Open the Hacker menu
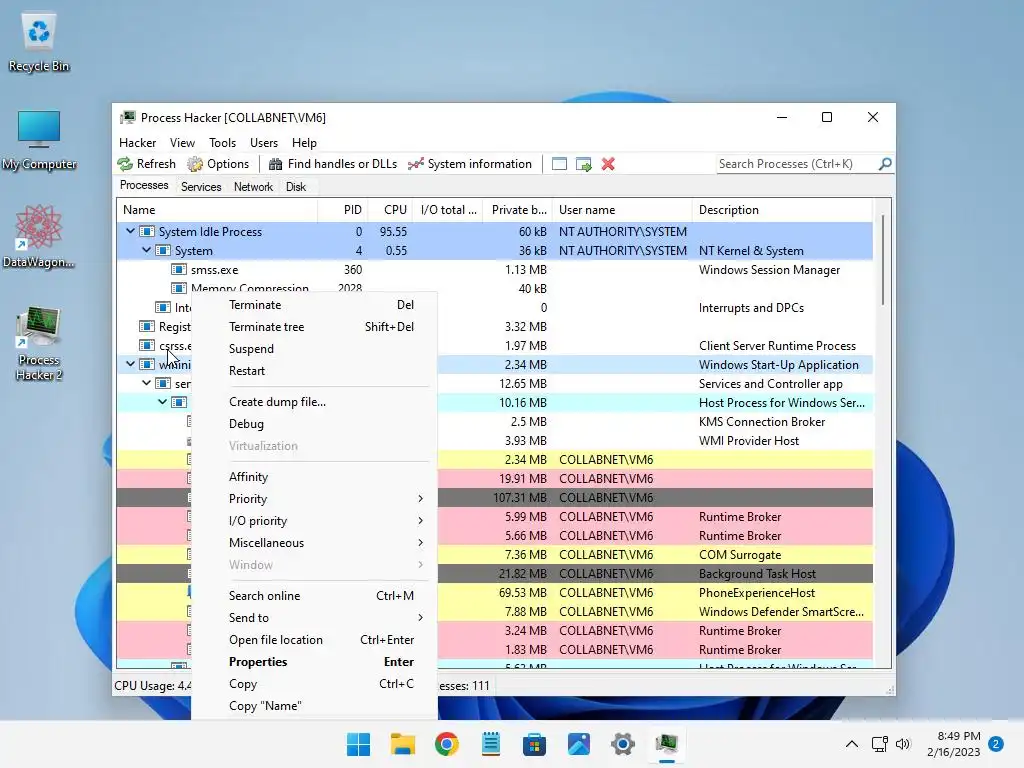Viewport: 1024px width, 768px height. pos(137,142)
